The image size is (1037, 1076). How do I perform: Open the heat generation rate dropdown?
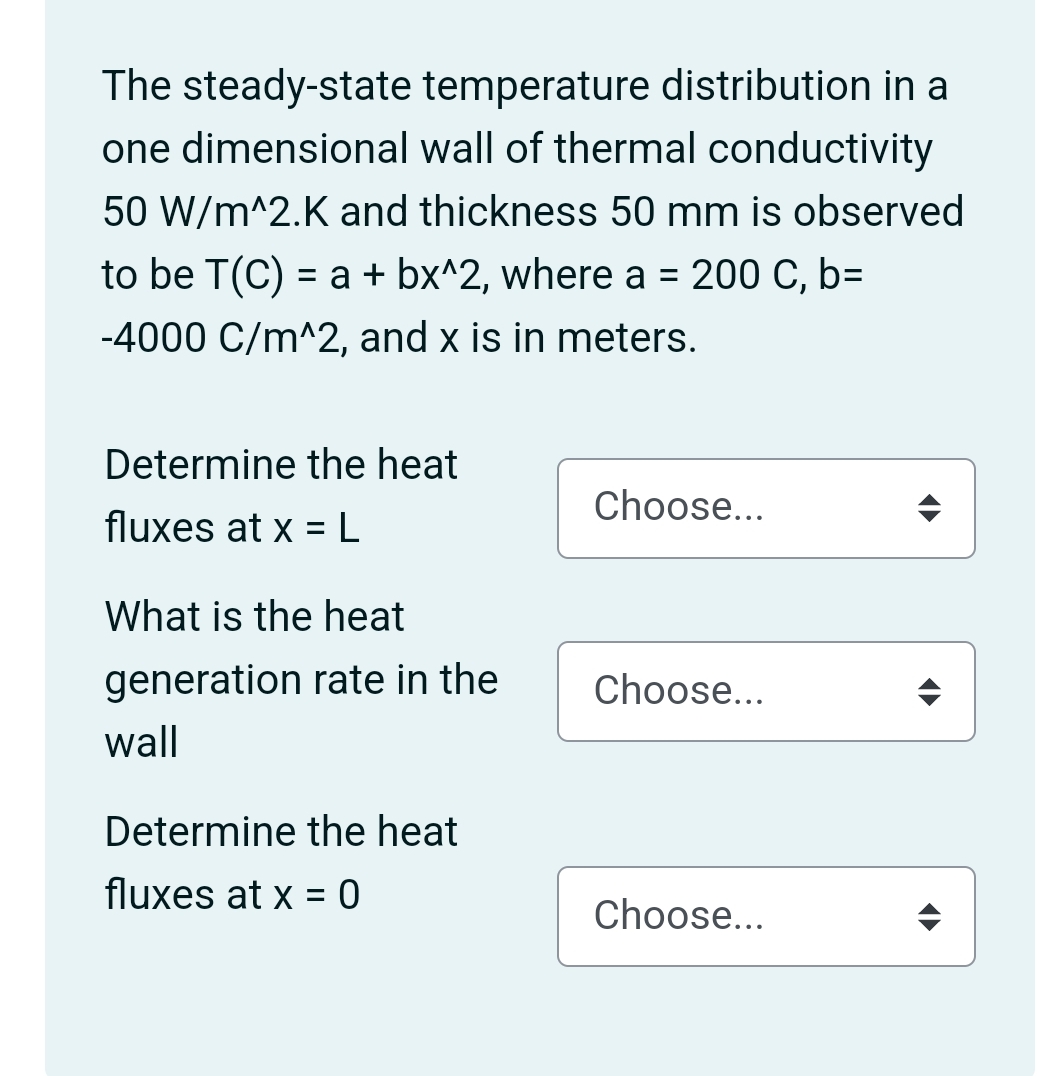[766, 691]
